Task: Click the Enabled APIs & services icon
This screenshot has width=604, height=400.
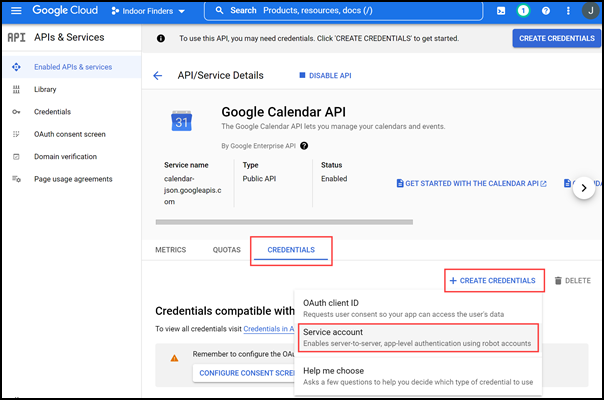Action: [x=16, y=67]
